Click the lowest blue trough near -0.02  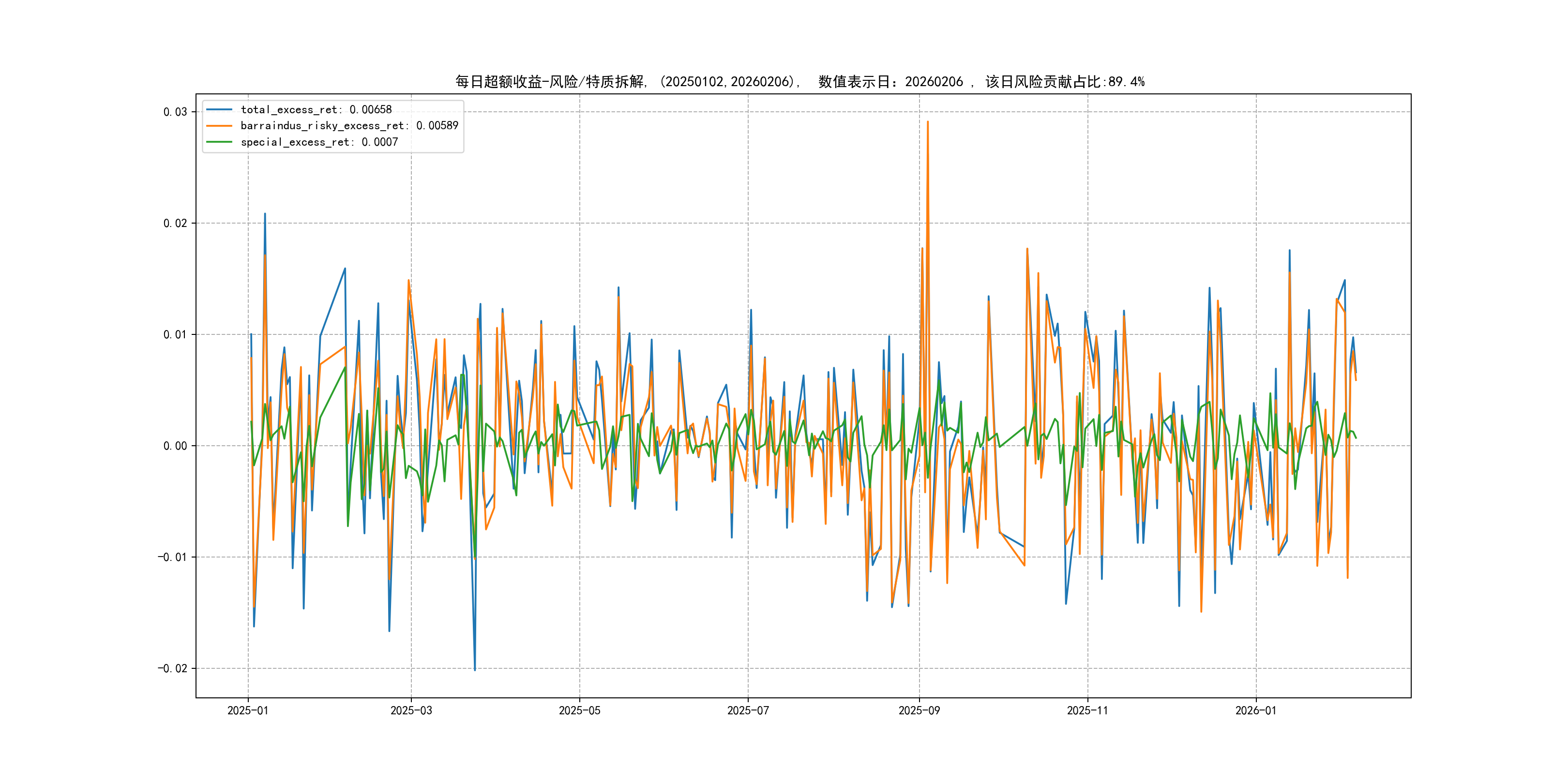tap(475, 668)
